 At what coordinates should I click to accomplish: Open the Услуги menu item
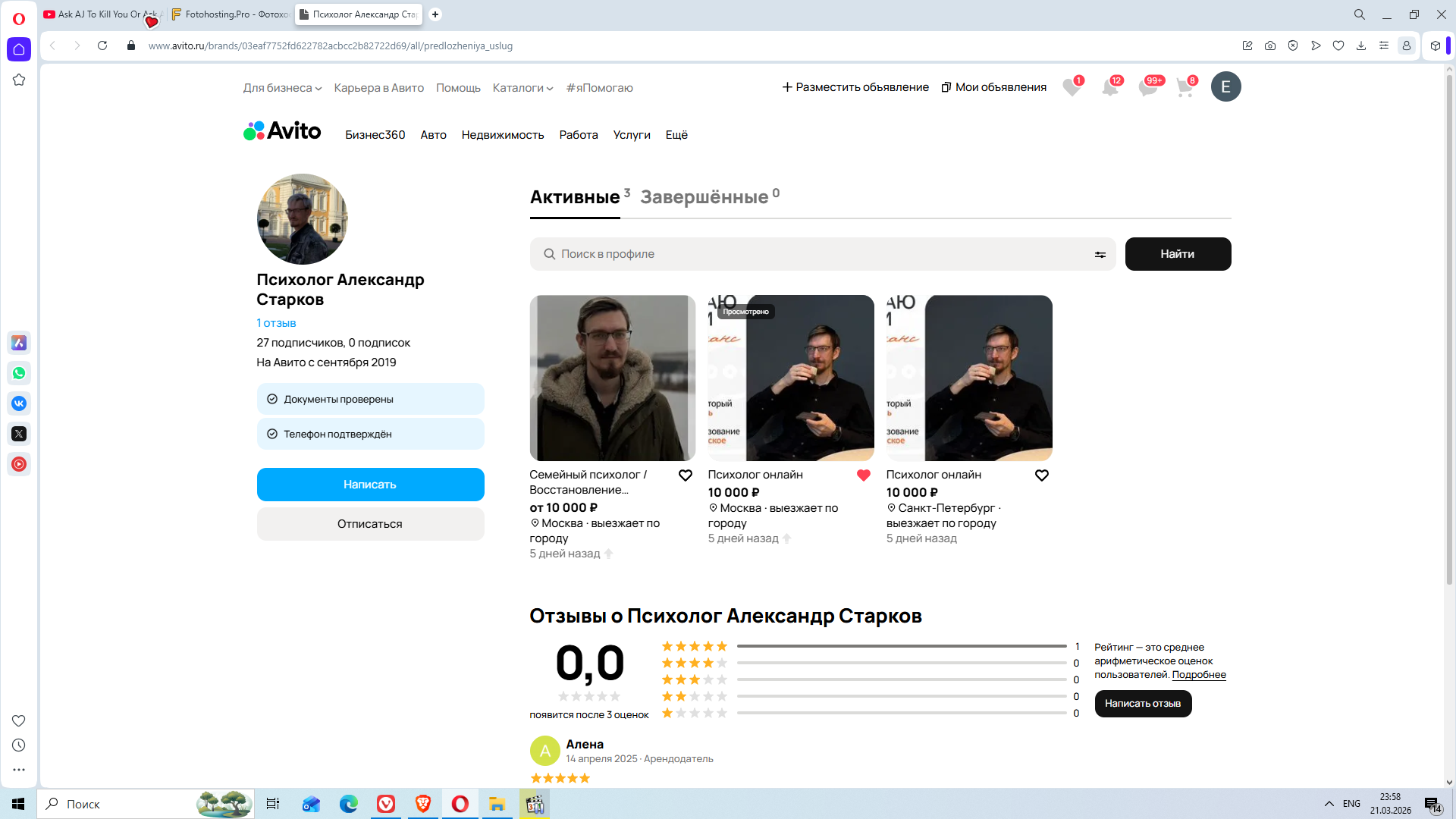[631, 135]
